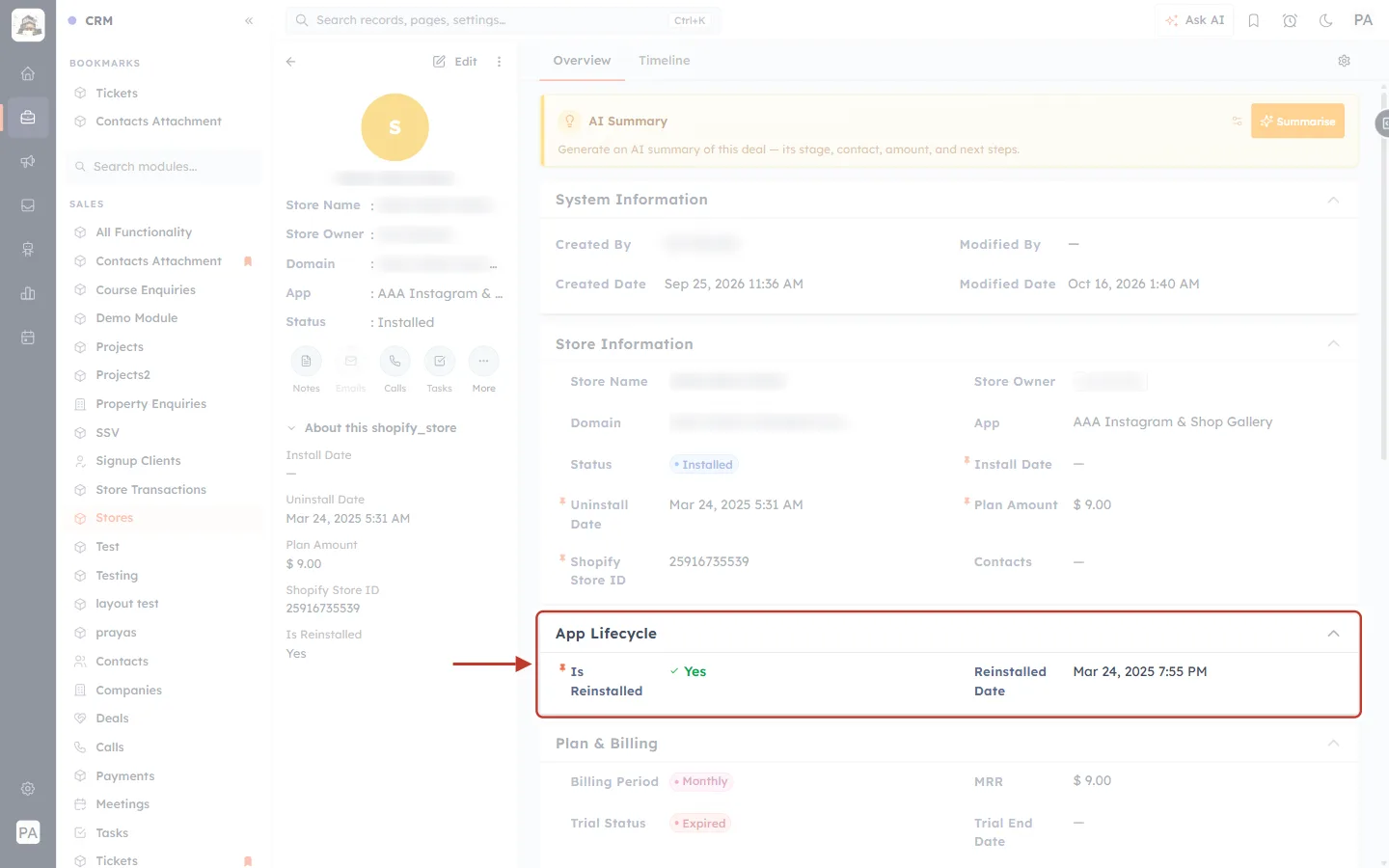This screenshot has height=868, width=1389.
Task: Click the Installed status badge
Action: [704, 465]
